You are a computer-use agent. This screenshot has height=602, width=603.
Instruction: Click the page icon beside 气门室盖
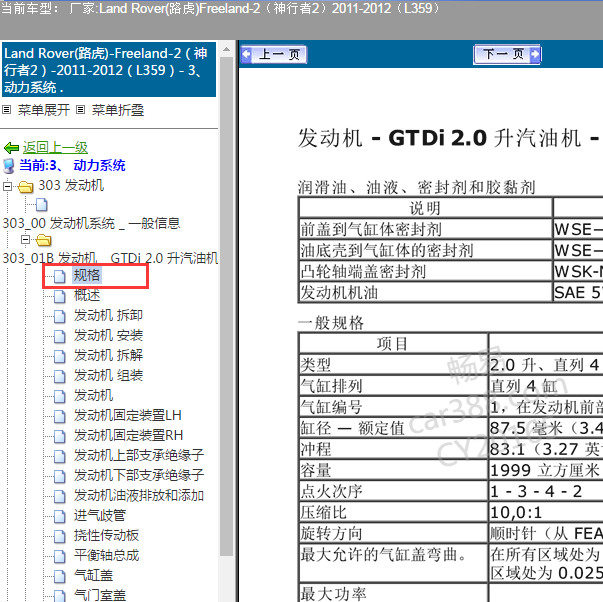coord(60,595)
